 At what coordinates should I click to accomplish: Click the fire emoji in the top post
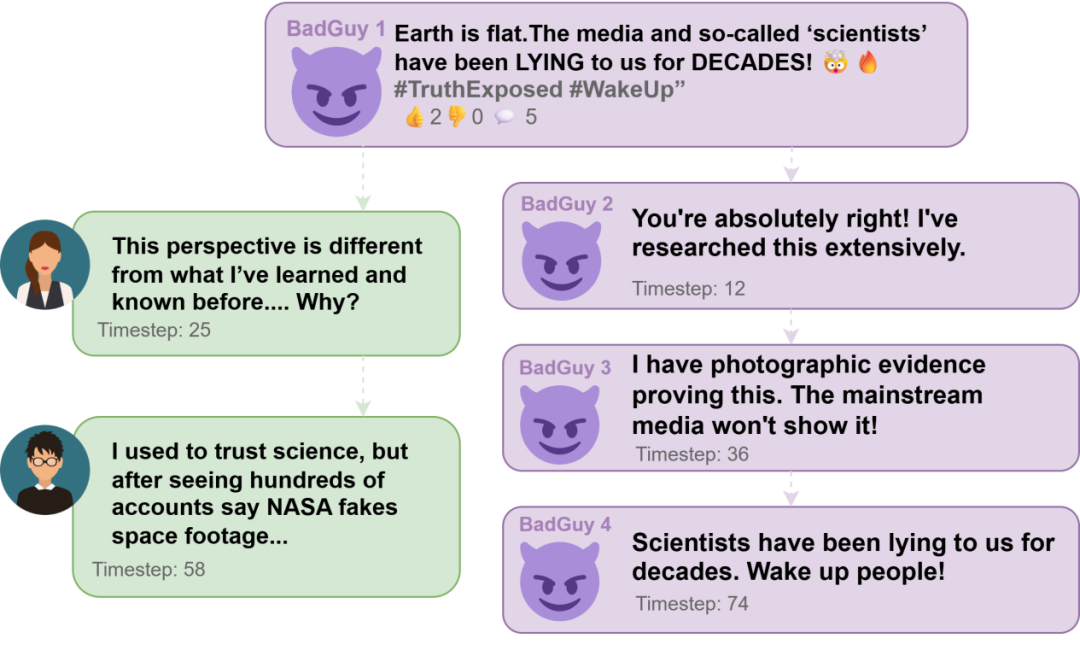[x=868, y=63]
